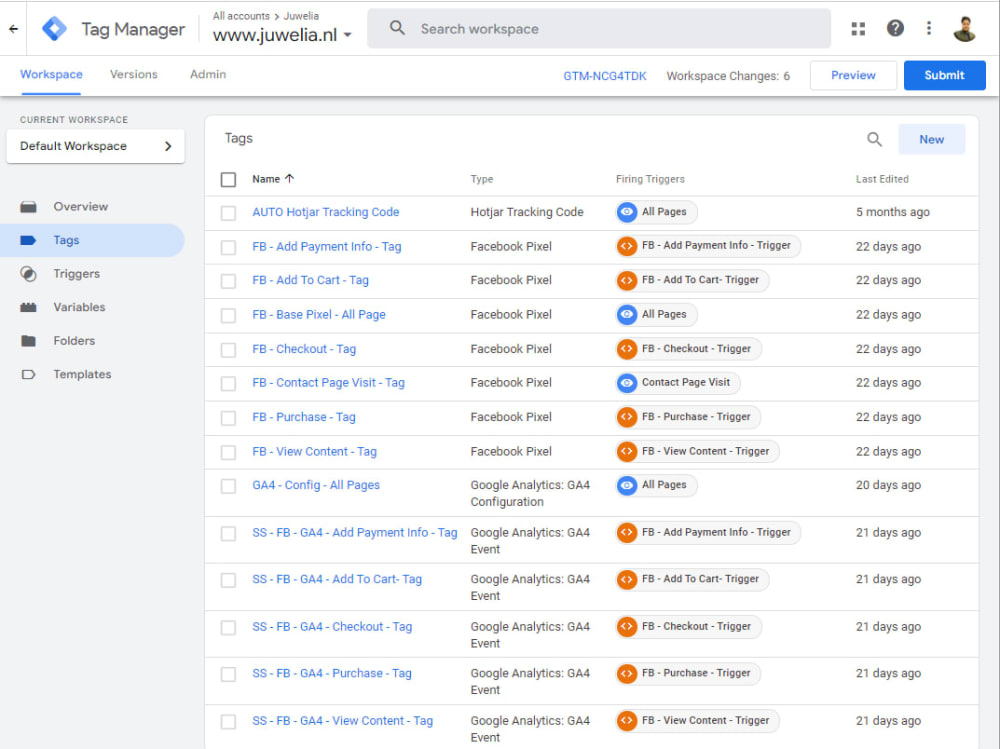Go back using the arrow icon

(x=13, y=29)
